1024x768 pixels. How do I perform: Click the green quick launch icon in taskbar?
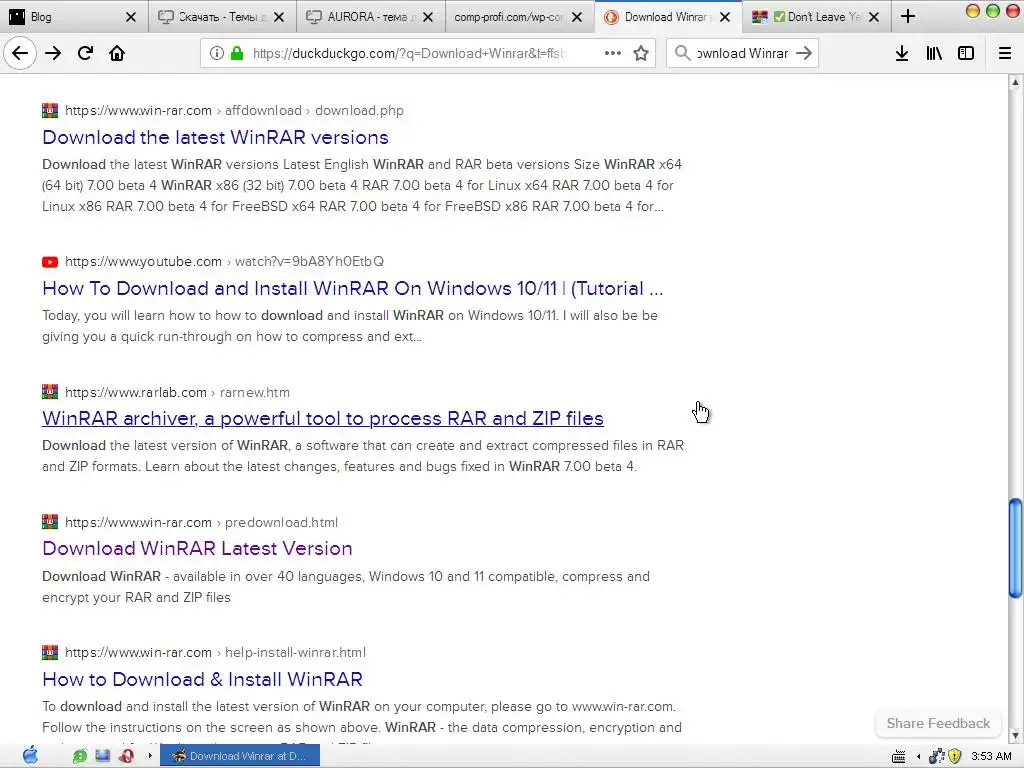(80, 756)
